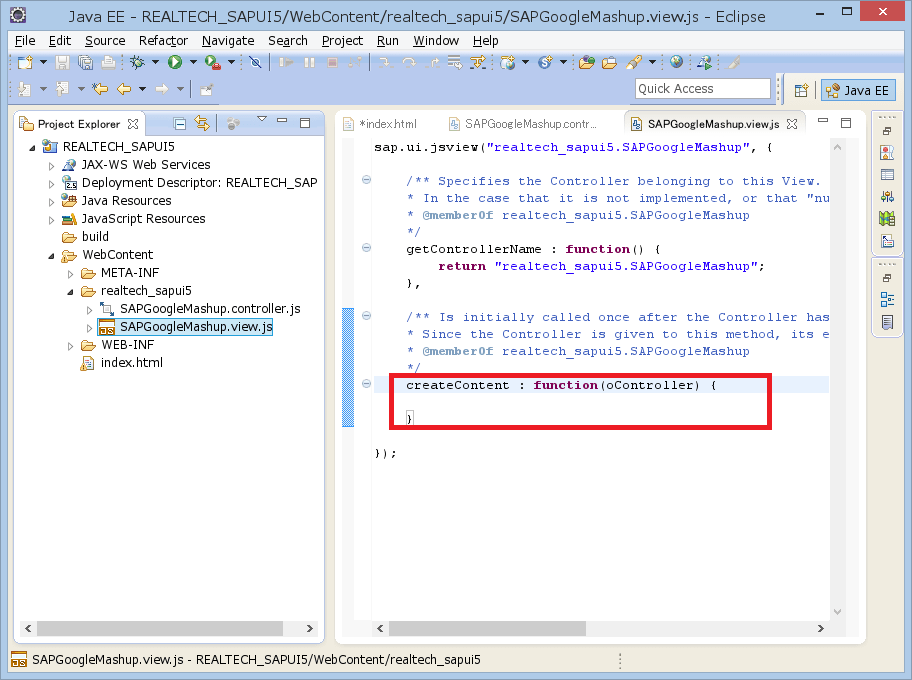
Task: Open the Web Browser globe icon
Action: tap(676, 62)
